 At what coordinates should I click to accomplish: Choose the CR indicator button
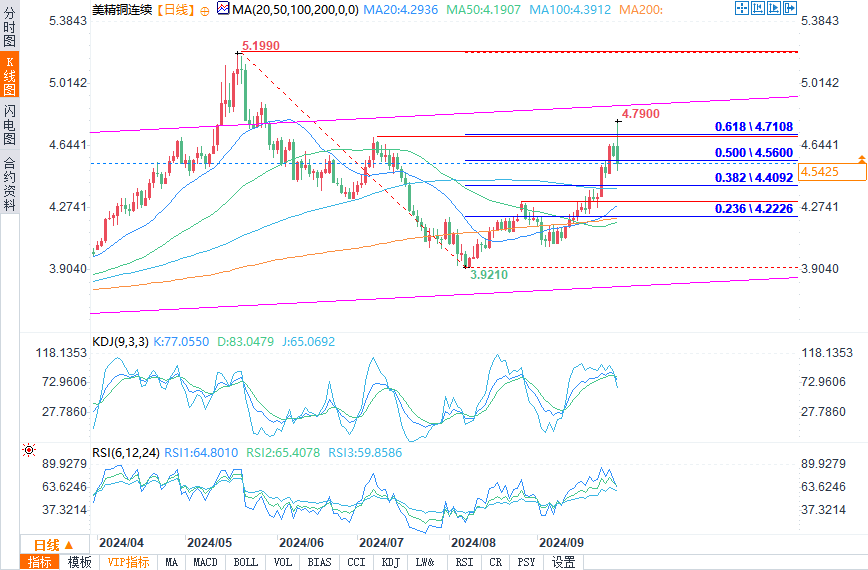point(495,562)
